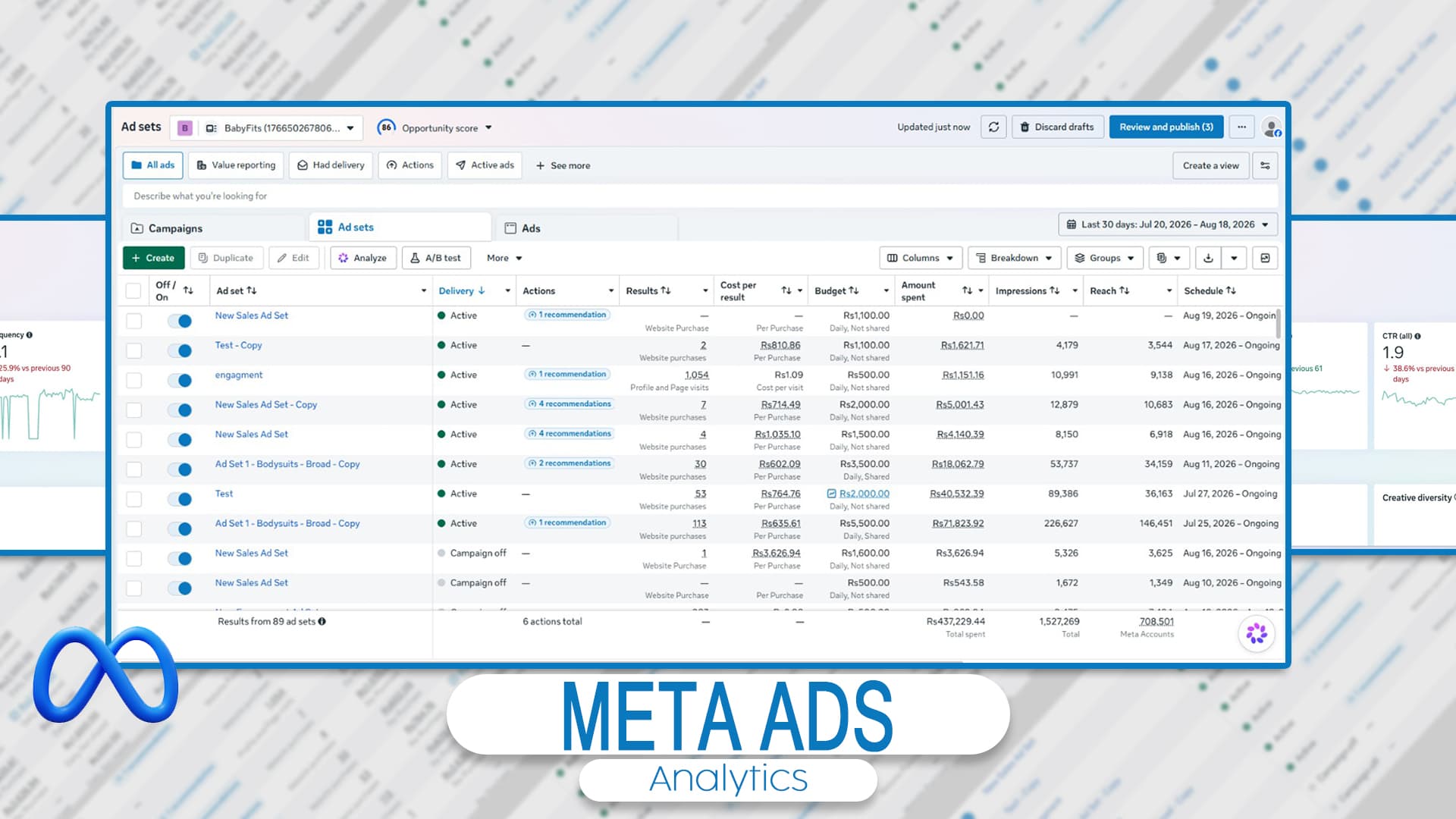Click the Analyze sparkle button
The width and height of the screenshot is (1456, 819).
[362, 258]
